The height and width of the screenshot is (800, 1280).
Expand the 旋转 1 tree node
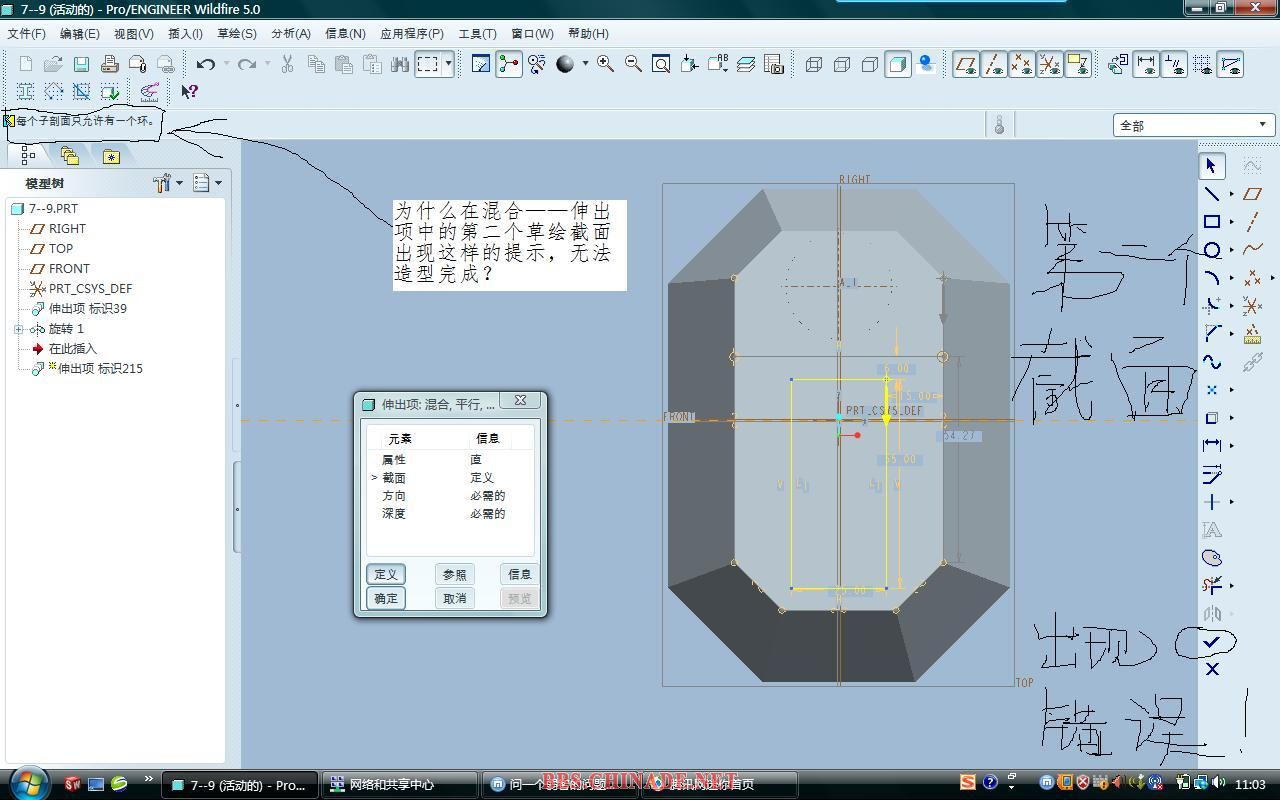click(19, 329)
